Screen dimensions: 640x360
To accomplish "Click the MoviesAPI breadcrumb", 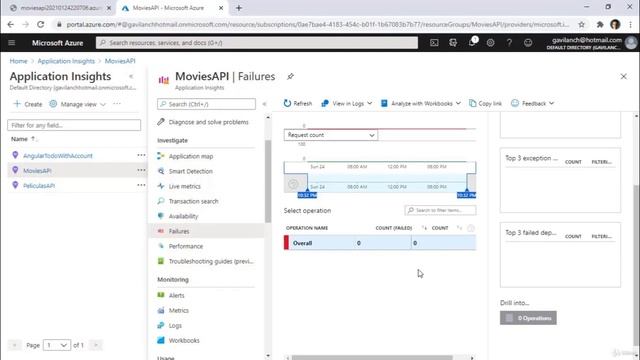I will click(120, 61).
